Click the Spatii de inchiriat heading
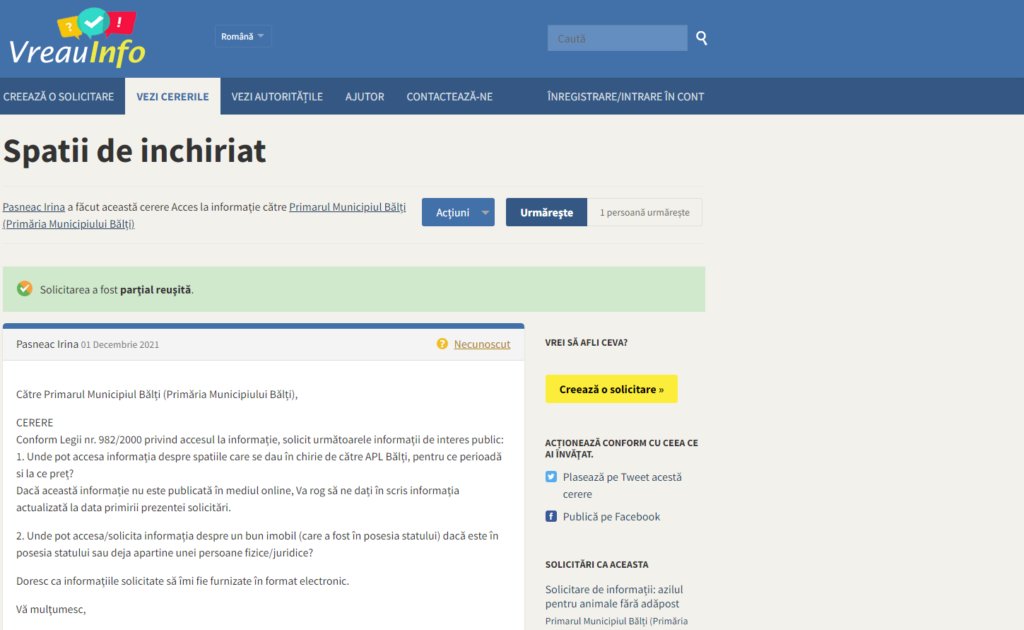The width and height of the screenshot is (1024, 630). pyautogui.click(x=135, y=151)
